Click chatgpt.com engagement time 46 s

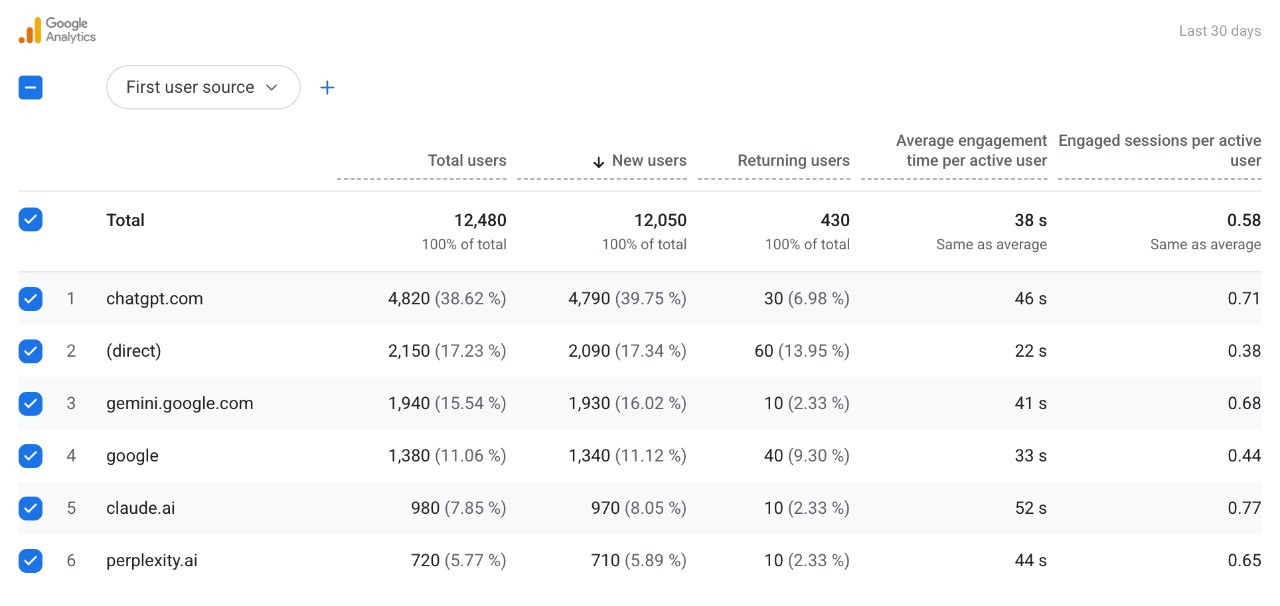coord(1031,298)
